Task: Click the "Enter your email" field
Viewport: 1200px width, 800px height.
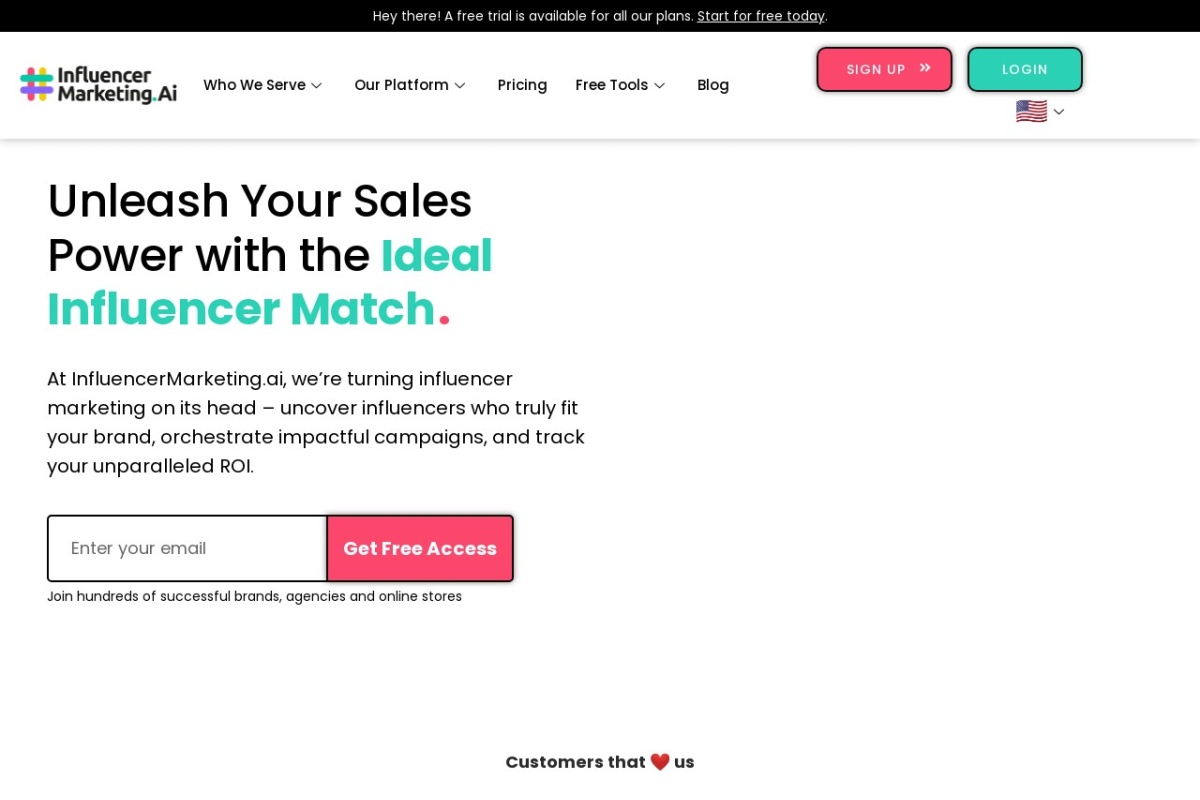Action: [x=186, y=548]
